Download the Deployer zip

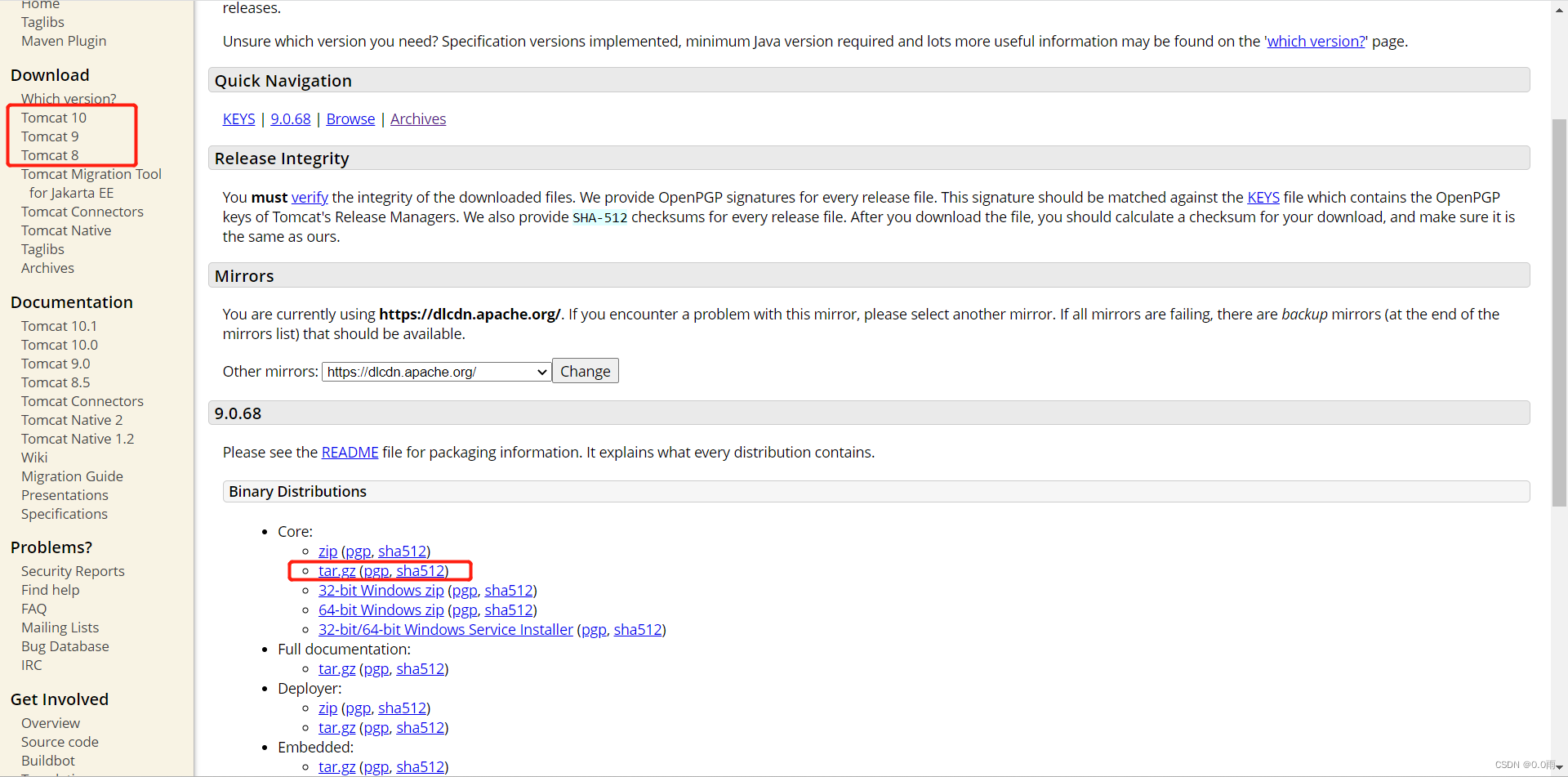click(327, 708)
